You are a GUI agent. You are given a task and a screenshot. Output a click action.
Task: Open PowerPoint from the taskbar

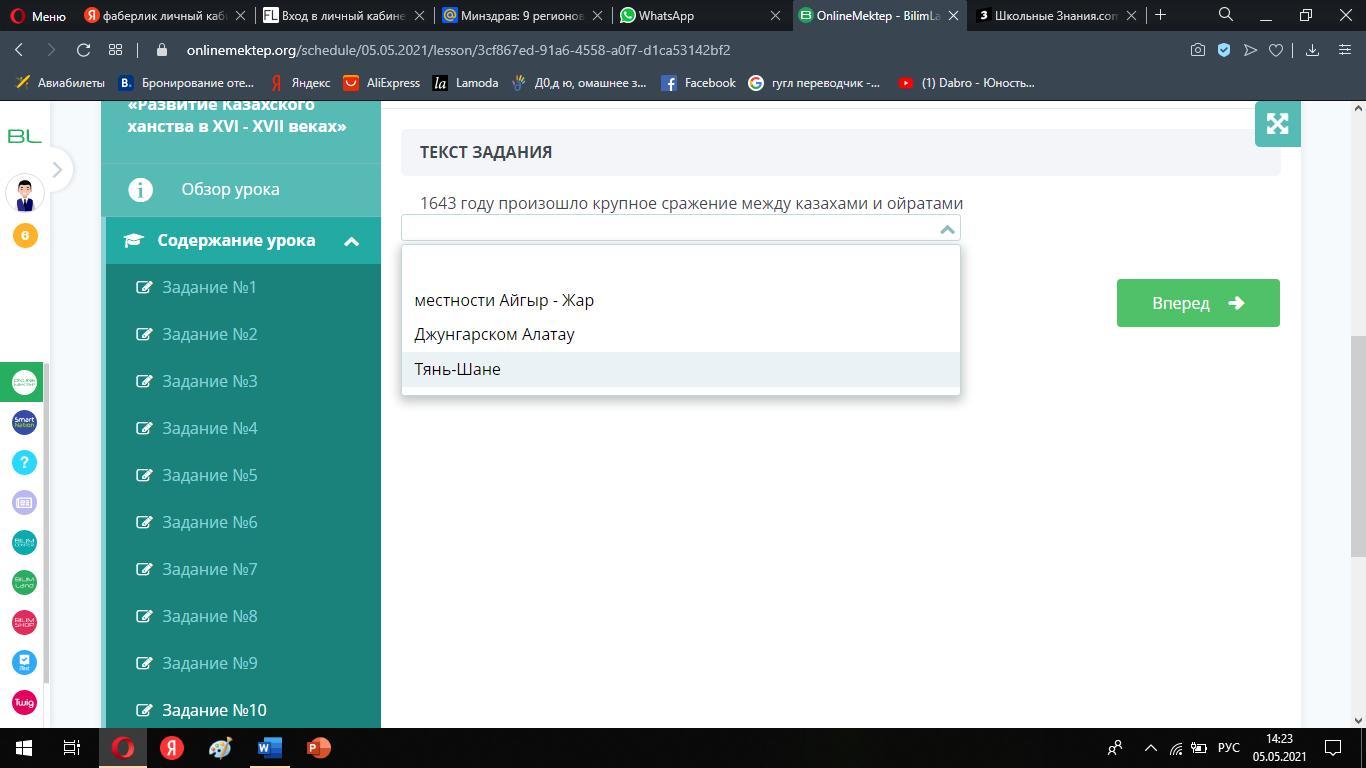pos(318,748)
